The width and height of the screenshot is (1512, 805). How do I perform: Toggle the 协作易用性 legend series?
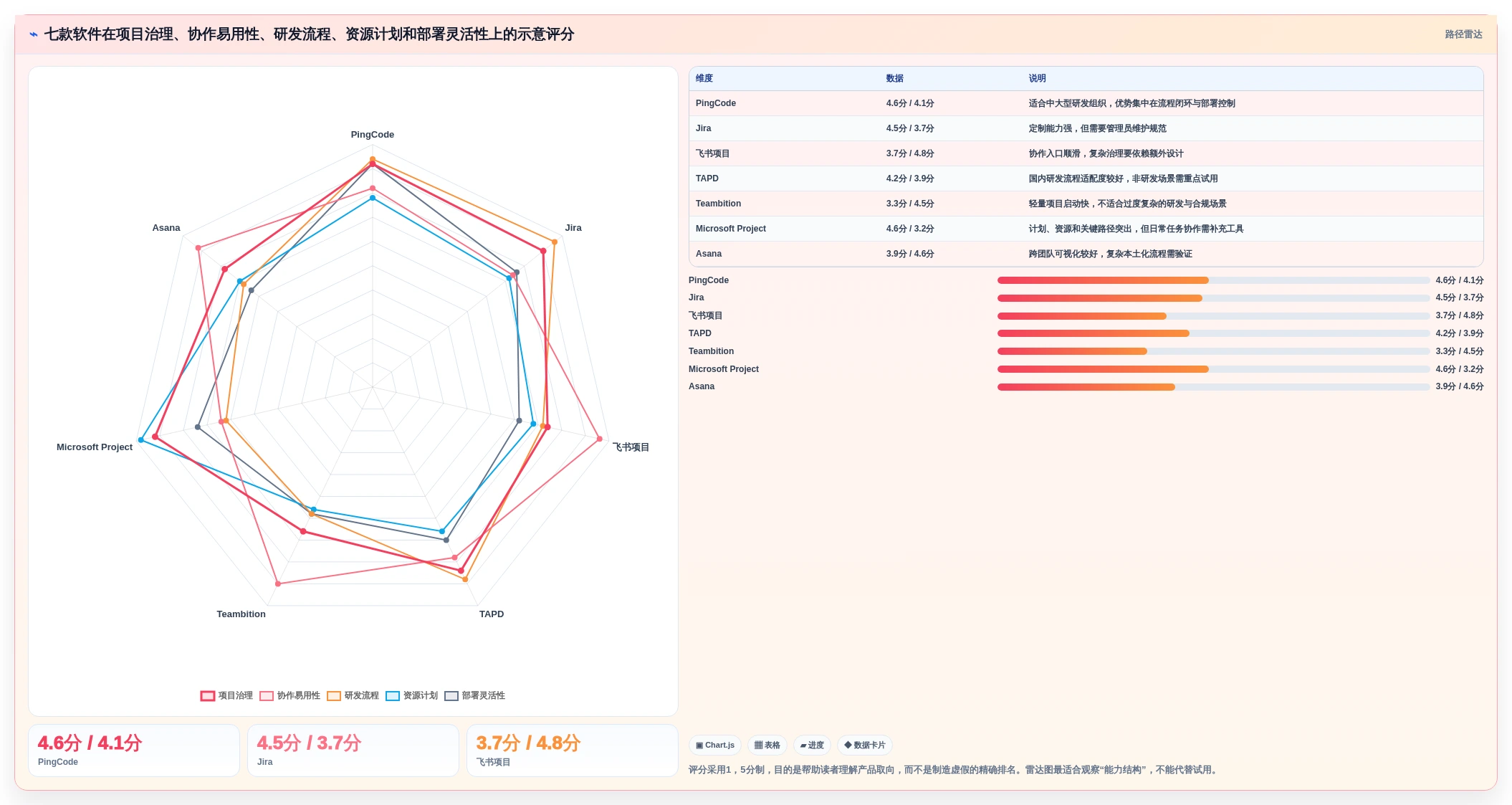point(290,695)
